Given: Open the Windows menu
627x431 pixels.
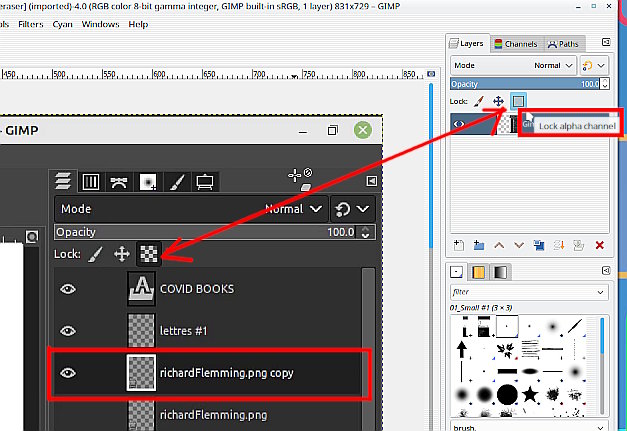Looking at the screenshot, I should click(100, 24).
